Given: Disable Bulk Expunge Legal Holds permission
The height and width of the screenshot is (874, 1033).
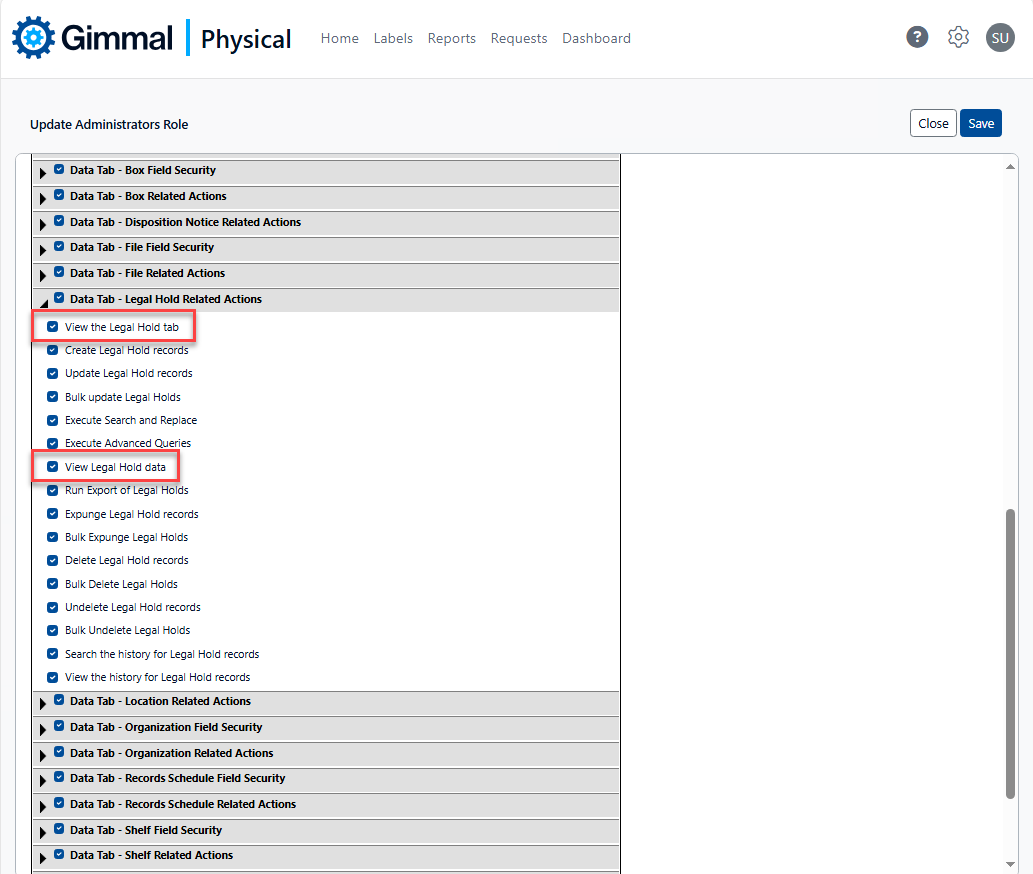Looking at the screenshot, I should (x=53, y=537).
